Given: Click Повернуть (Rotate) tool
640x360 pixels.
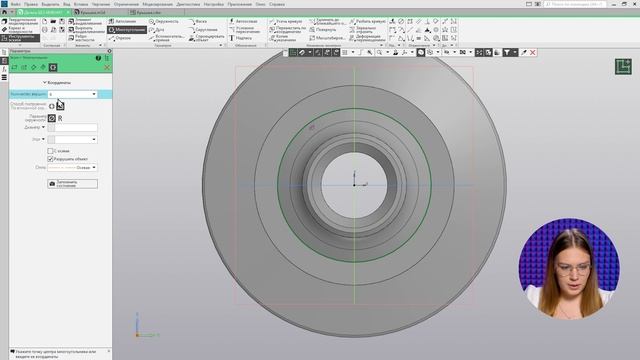Looking at the screenshot, I should coord(322,30).
